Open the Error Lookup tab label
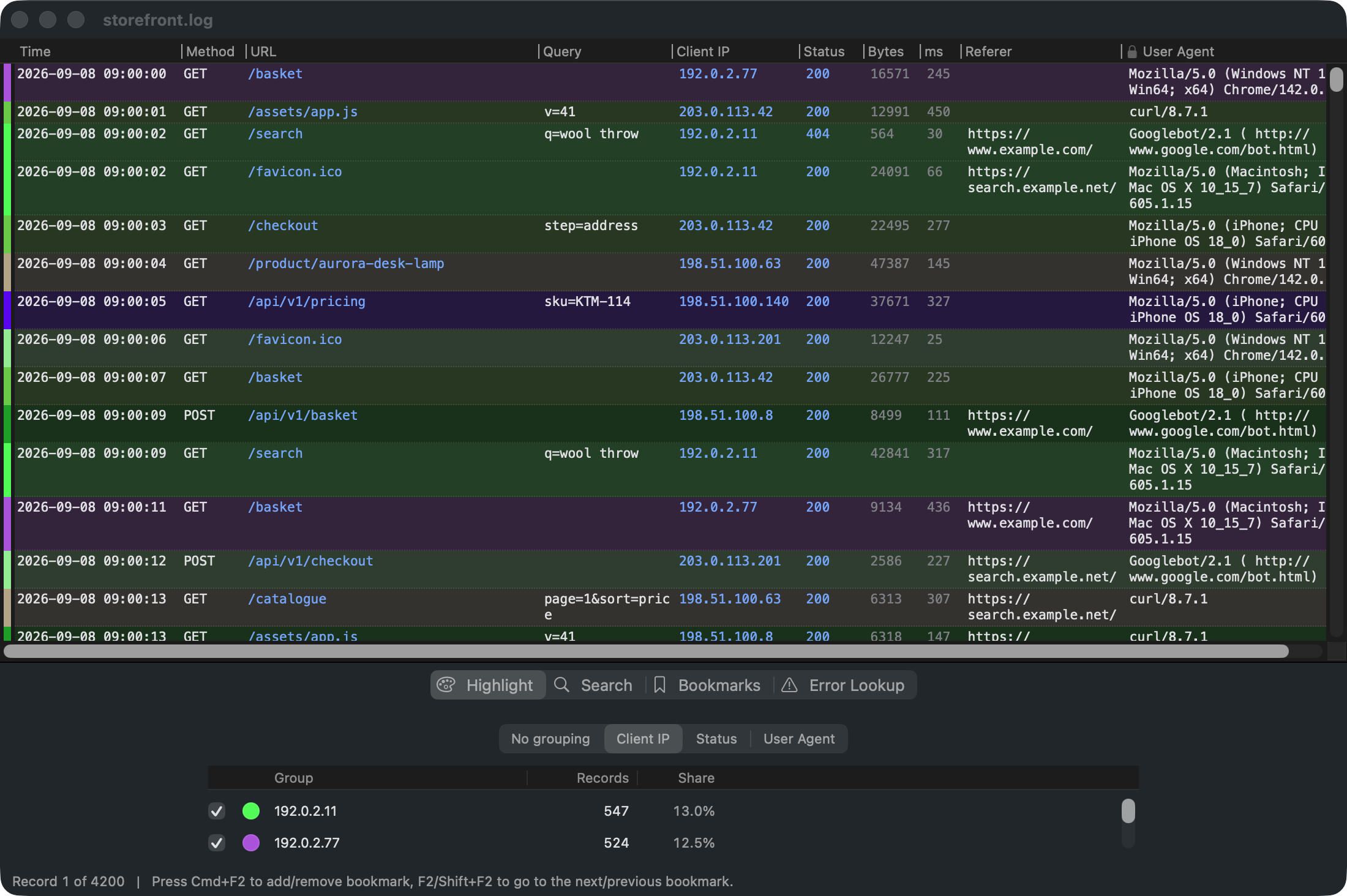1347x896 pixels. click(x=857, y=685)
